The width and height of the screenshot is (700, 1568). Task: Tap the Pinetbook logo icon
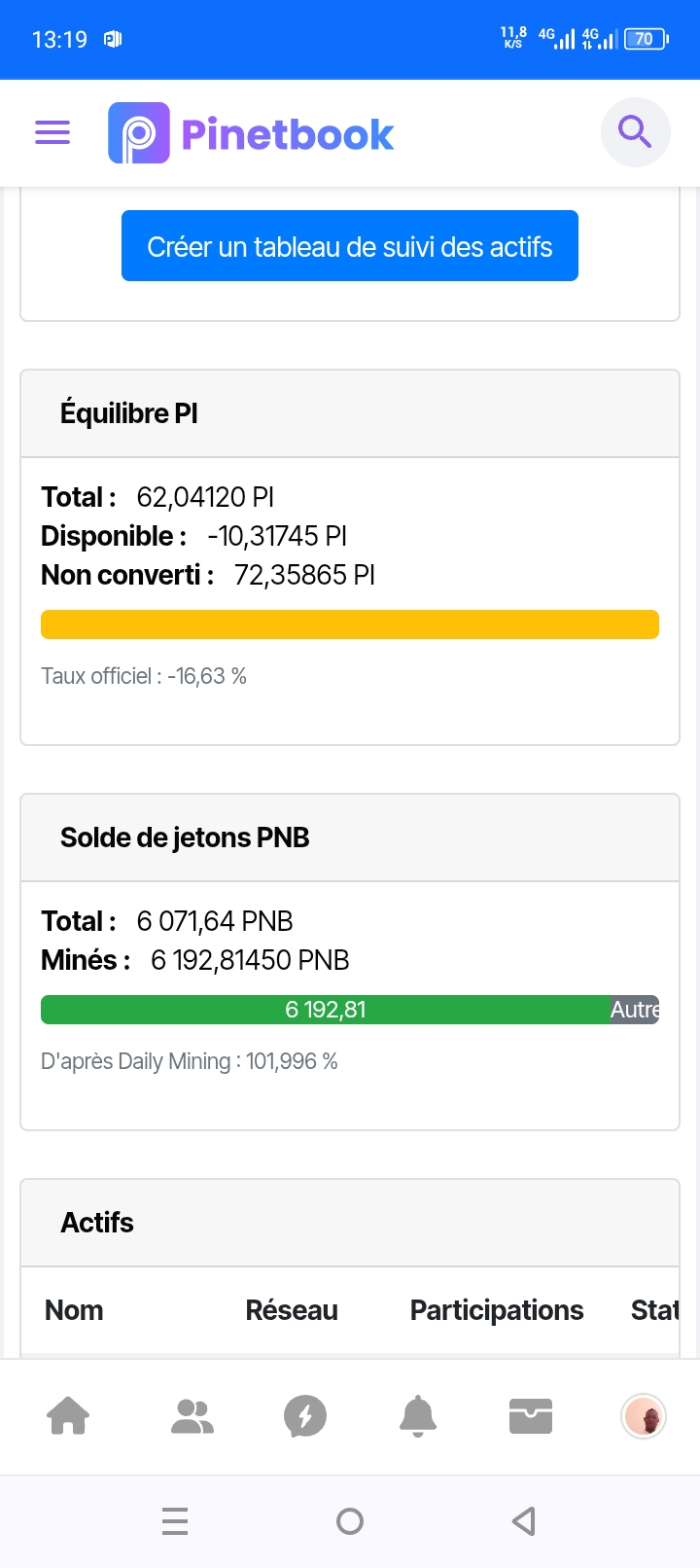pyautogui.click(x=139, y=132)
